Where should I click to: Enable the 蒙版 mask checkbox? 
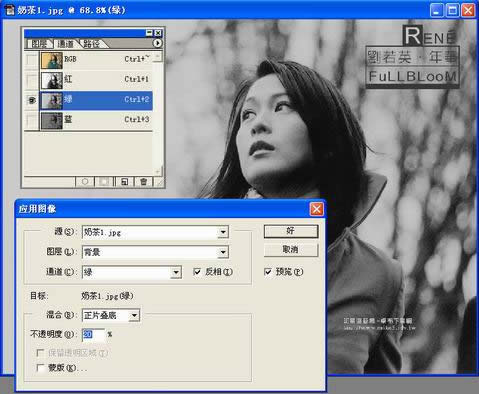click(40, 368)
